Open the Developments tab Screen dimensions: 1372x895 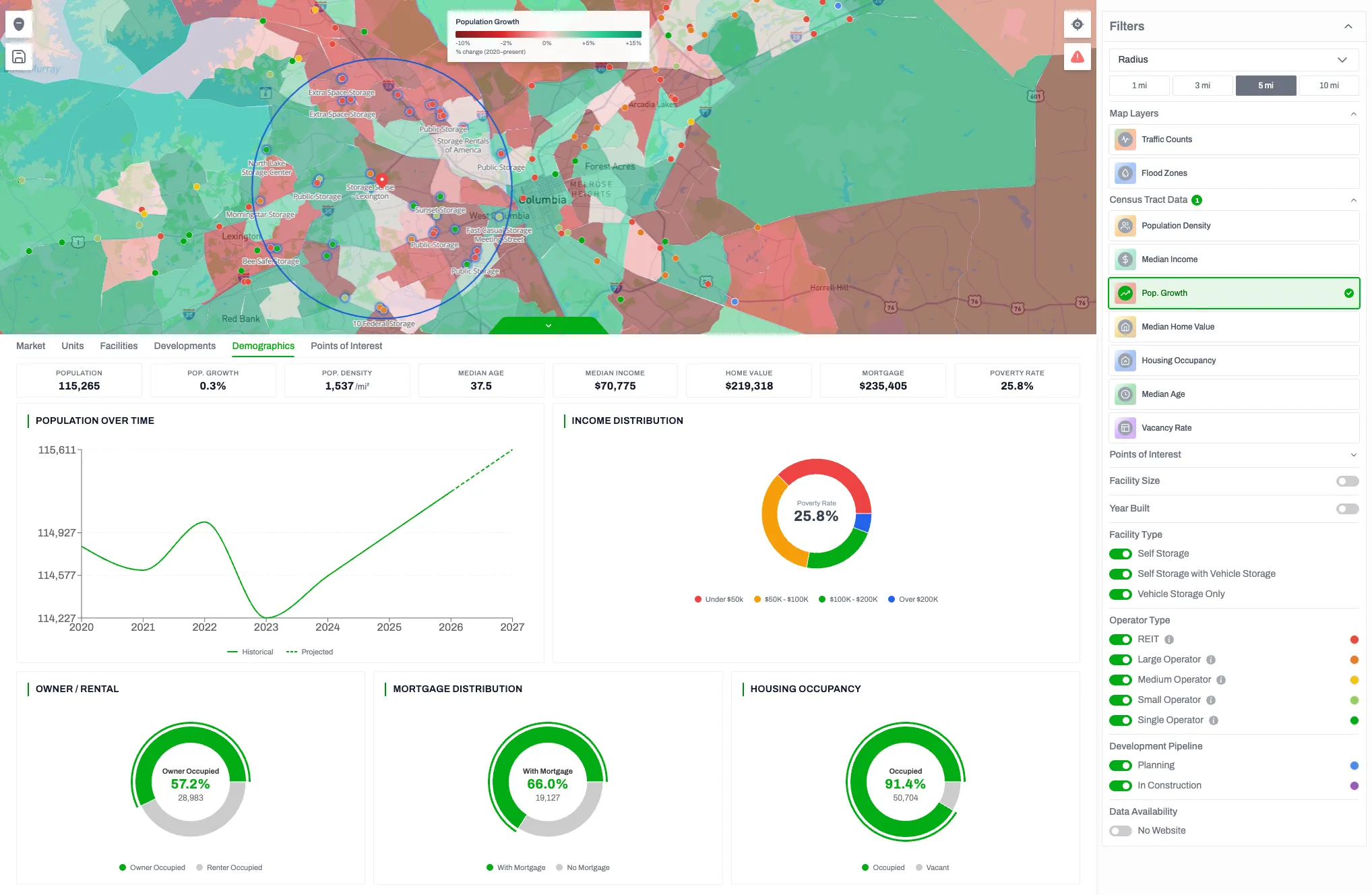click(x=184, y=346)
